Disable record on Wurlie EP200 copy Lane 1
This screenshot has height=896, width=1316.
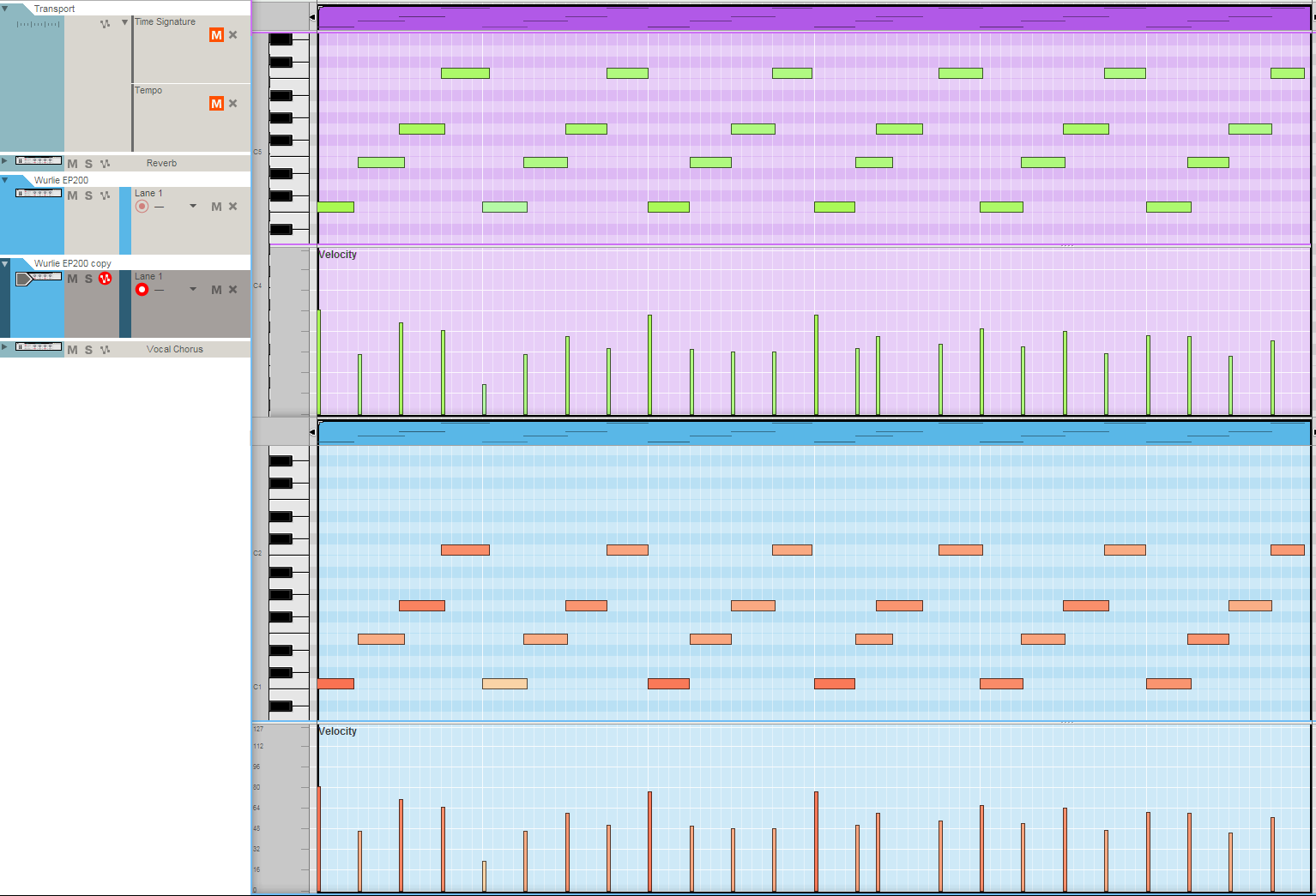(x=142, y=290)
